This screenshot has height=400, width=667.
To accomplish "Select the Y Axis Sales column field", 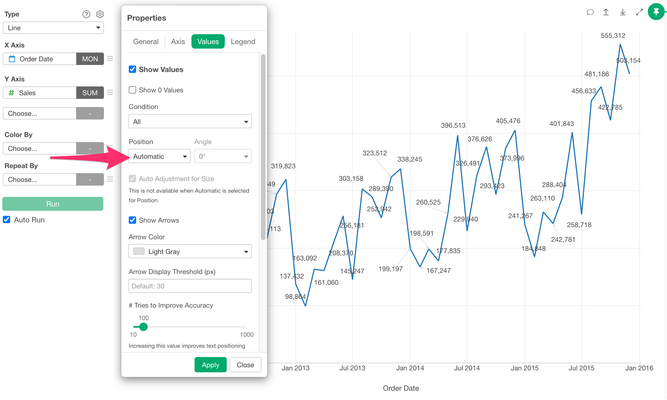I will point(40,92).
